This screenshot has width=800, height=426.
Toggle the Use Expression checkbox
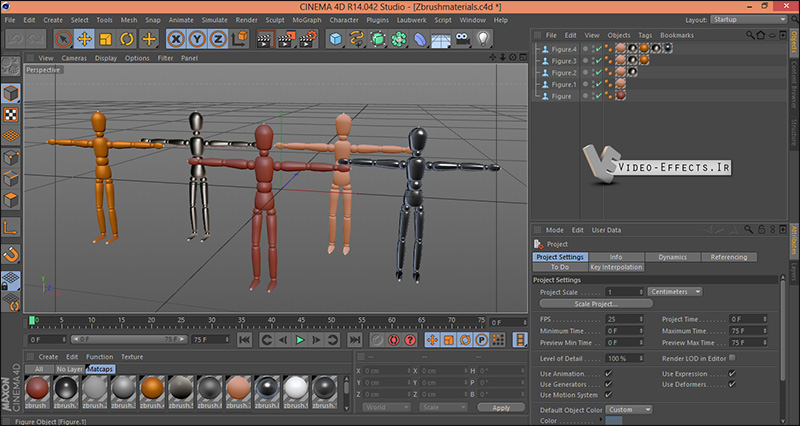point(732,373)
